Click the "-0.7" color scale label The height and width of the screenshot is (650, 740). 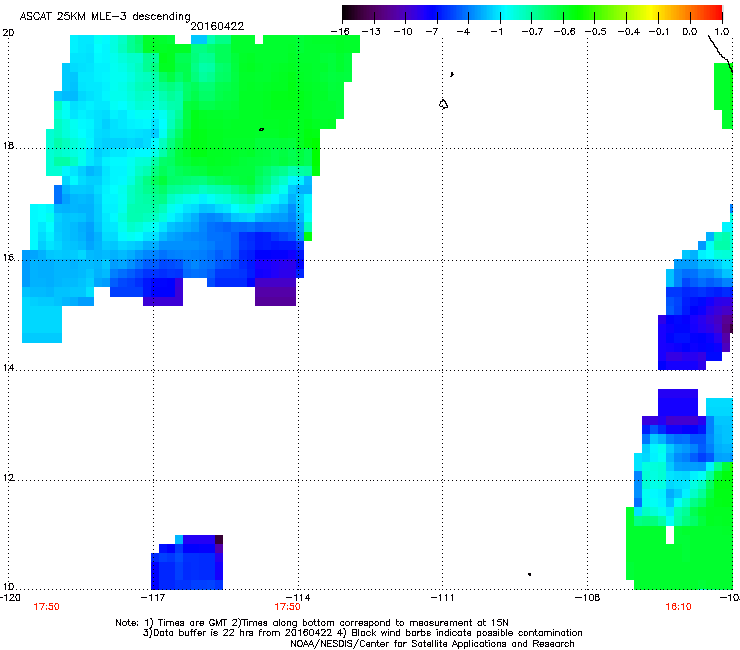click(x=532, y=32)
